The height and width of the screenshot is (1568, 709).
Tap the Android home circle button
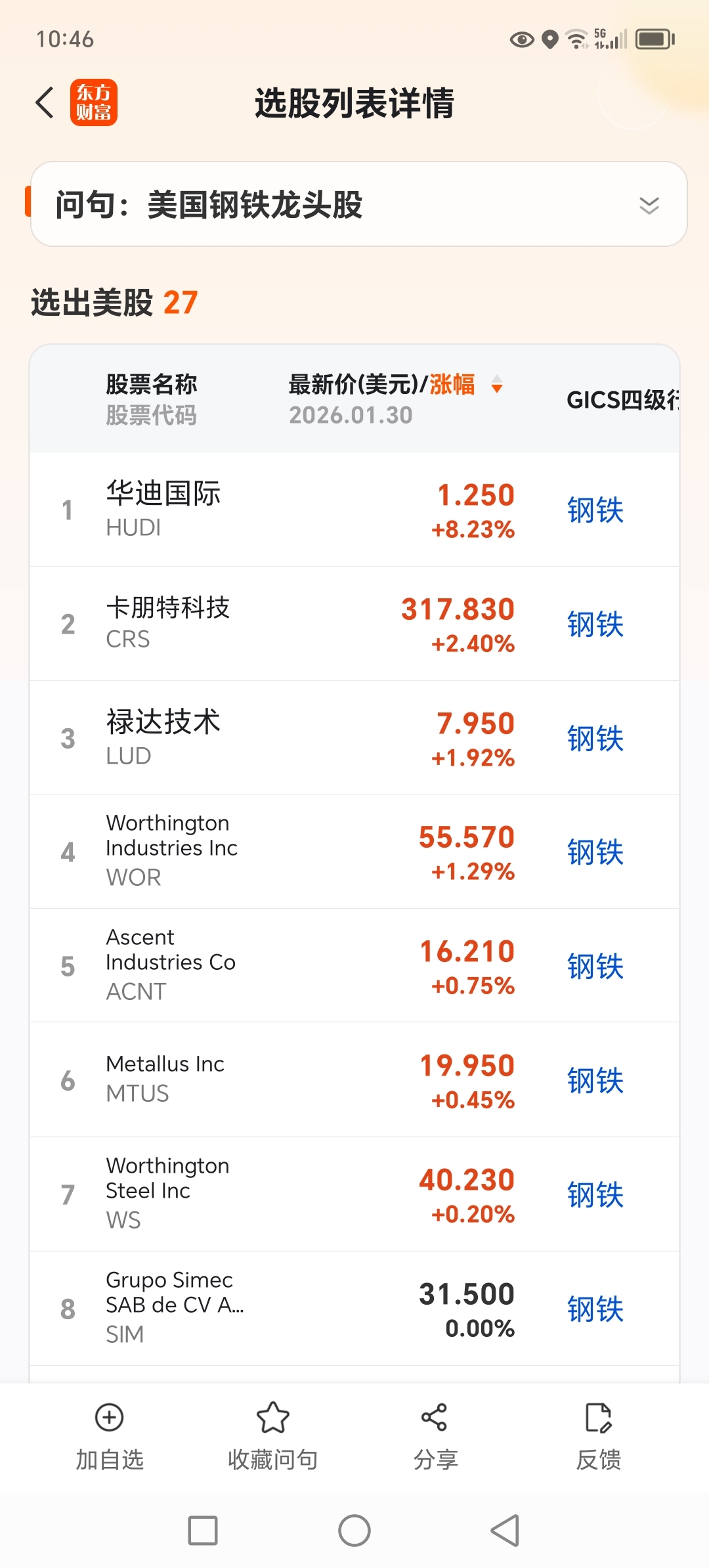click(354, 1531)
